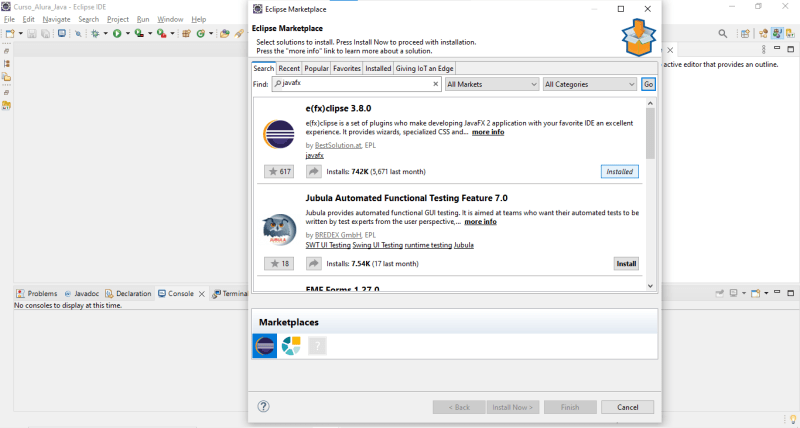This screenshot has width=800, height=428.
Task: Click the help question mark icon
Action: [x=263, y=407]
